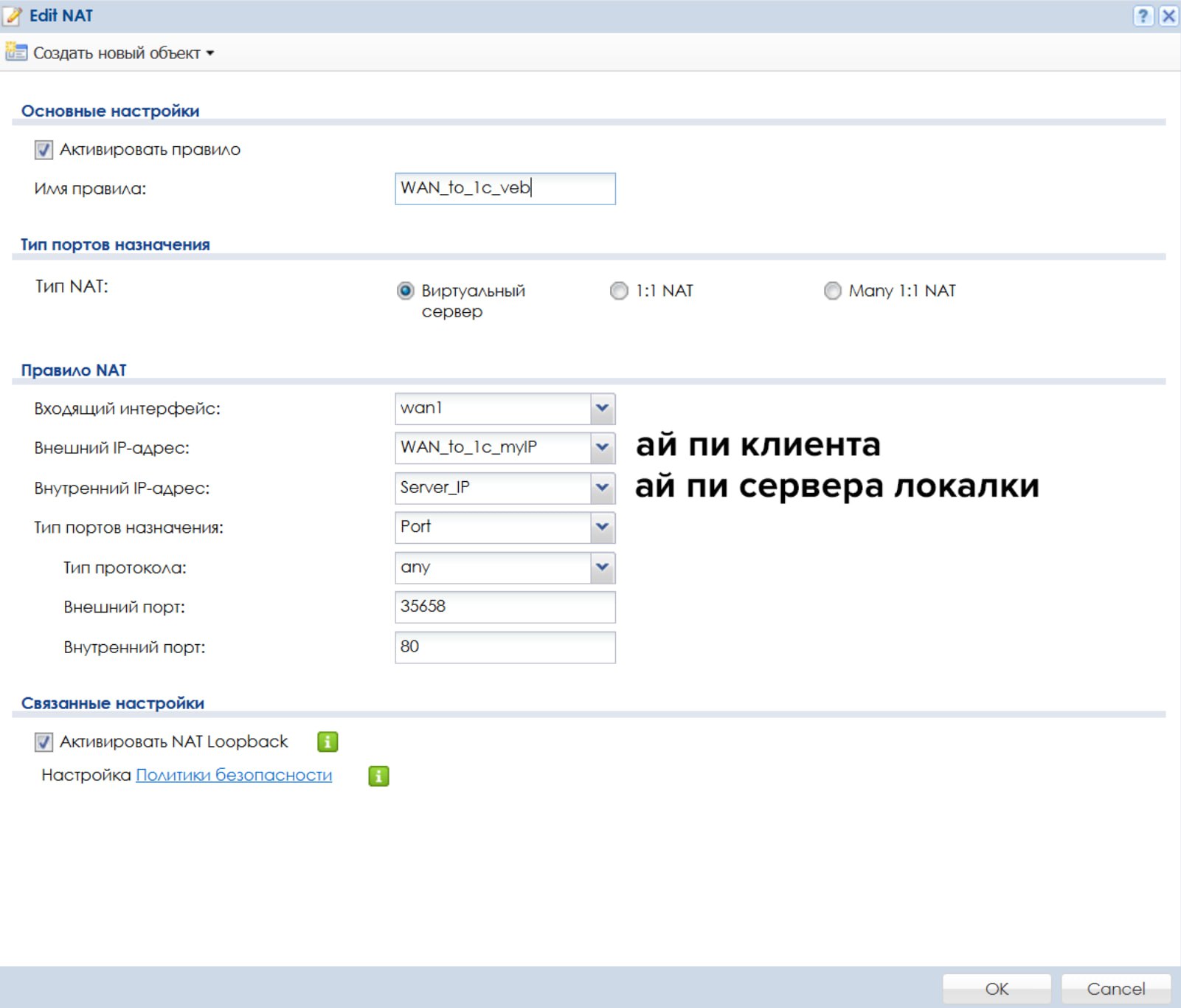
Task: Click the Имя правила text field
Action: (x=505, y=188)
